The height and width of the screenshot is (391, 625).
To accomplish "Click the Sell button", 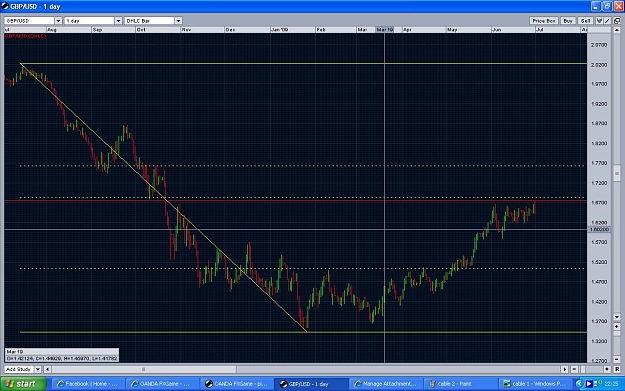I will coord(586,21).
